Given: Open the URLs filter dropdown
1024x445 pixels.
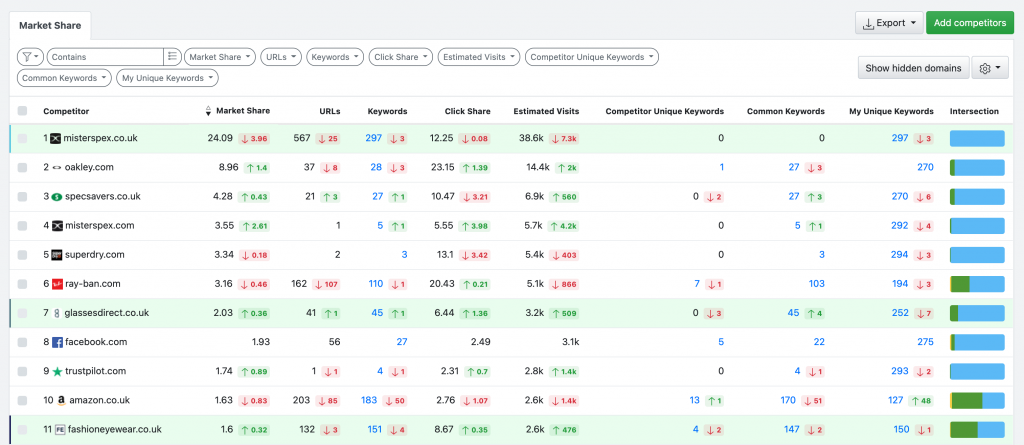Looking at the screenshot, I should pos(281,57).
